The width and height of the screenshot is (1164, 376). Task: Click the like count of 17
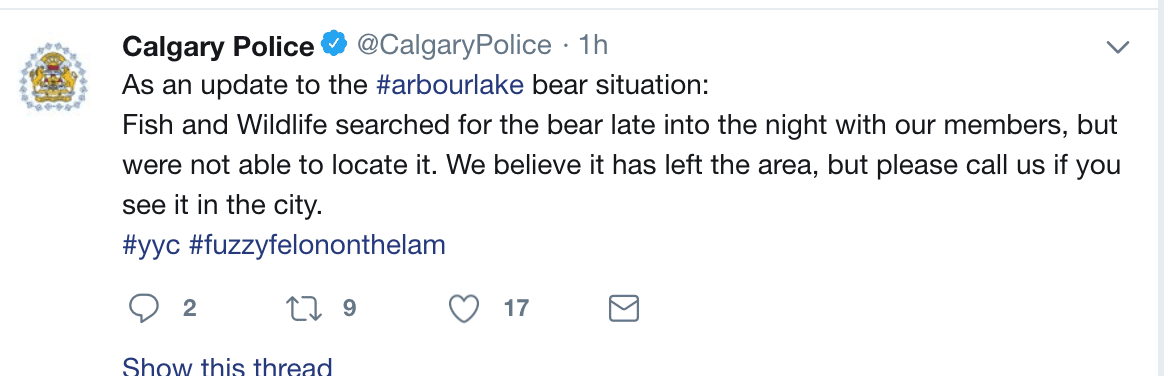pos(516,308)
